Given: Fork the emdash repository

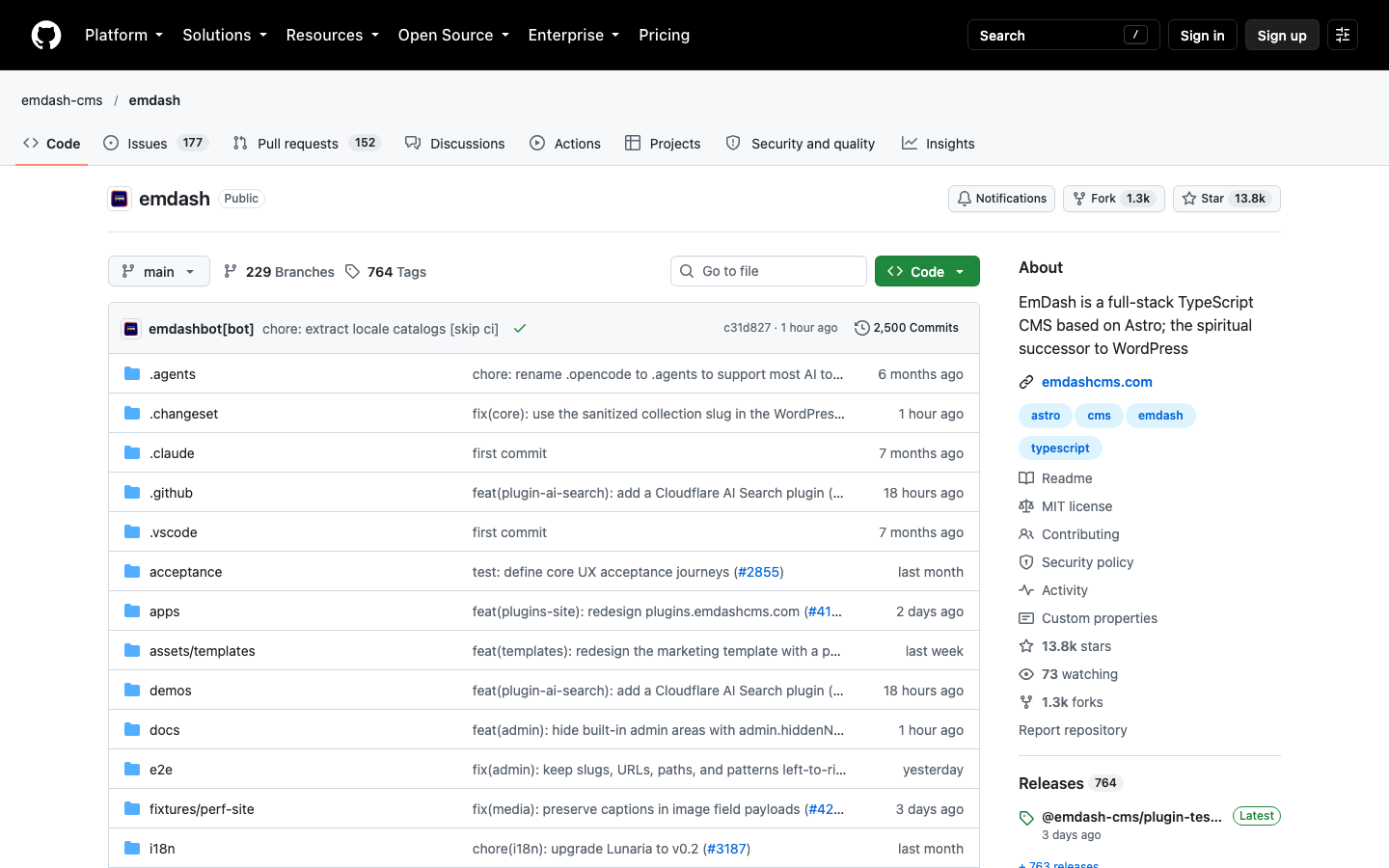Looking at the screenshot, I should pos(1114,199).
